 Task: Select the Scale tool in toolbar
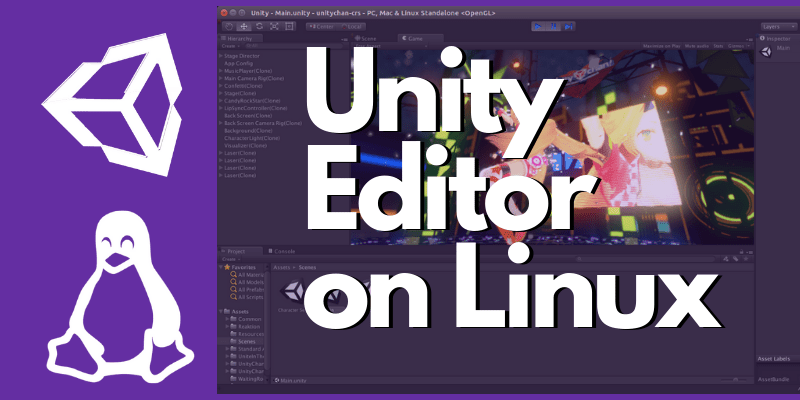(x=274, y=27)
